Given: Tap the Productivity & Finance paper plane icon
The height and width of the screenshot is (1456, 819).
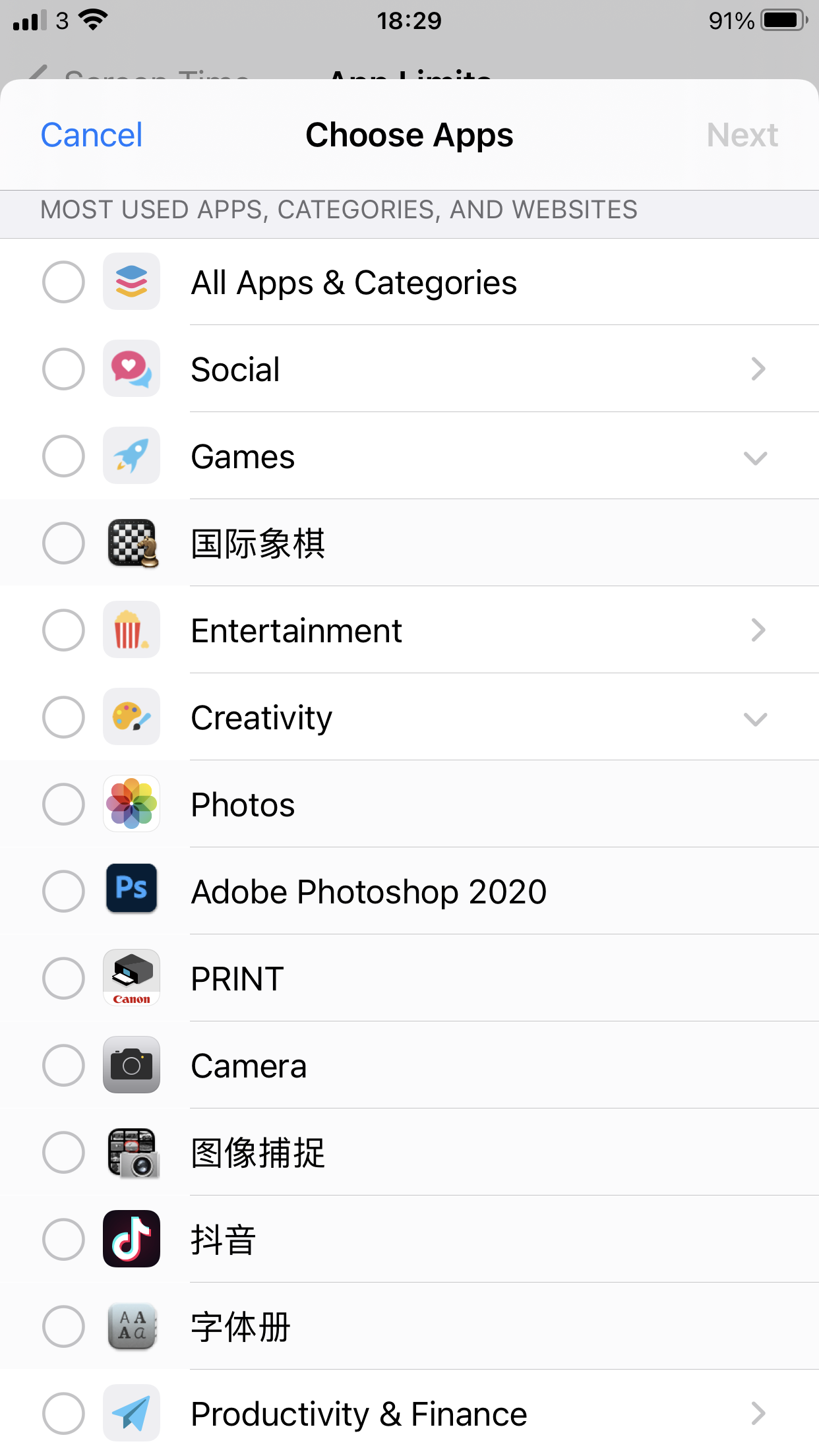Looking at the screenshot, I should (131, 1413).
